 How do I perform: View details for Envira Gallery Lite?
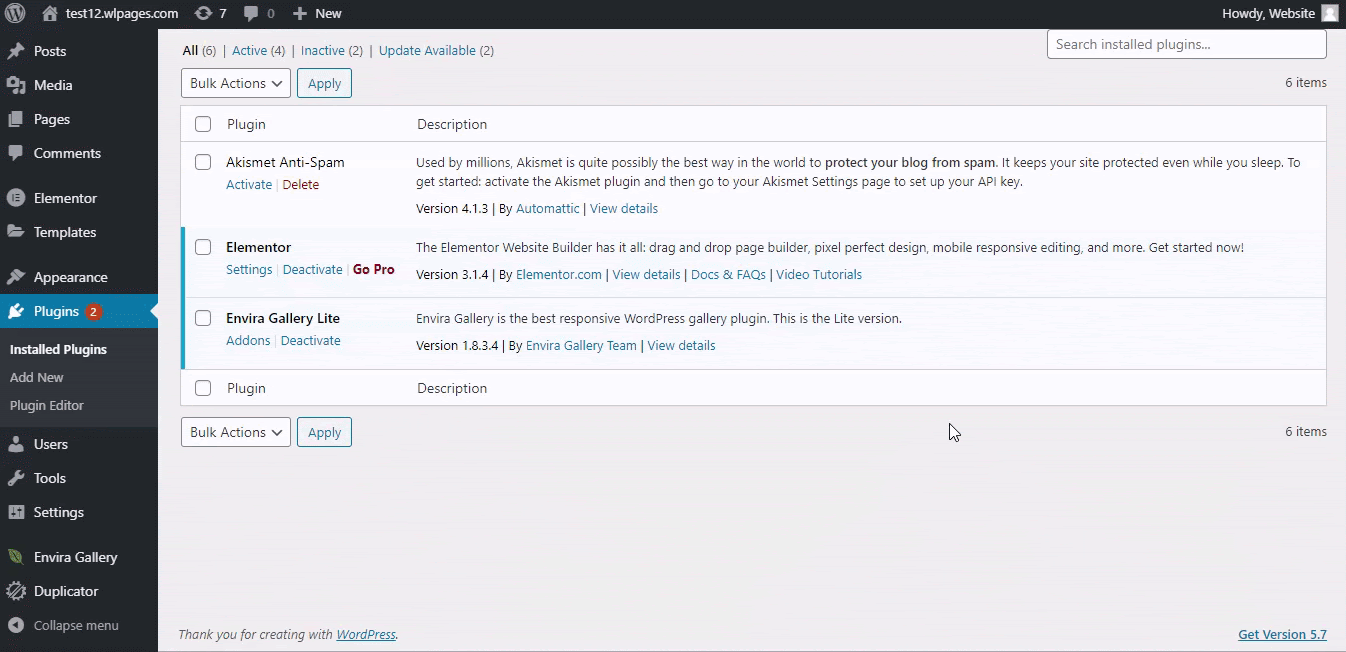tap(681, 345)
